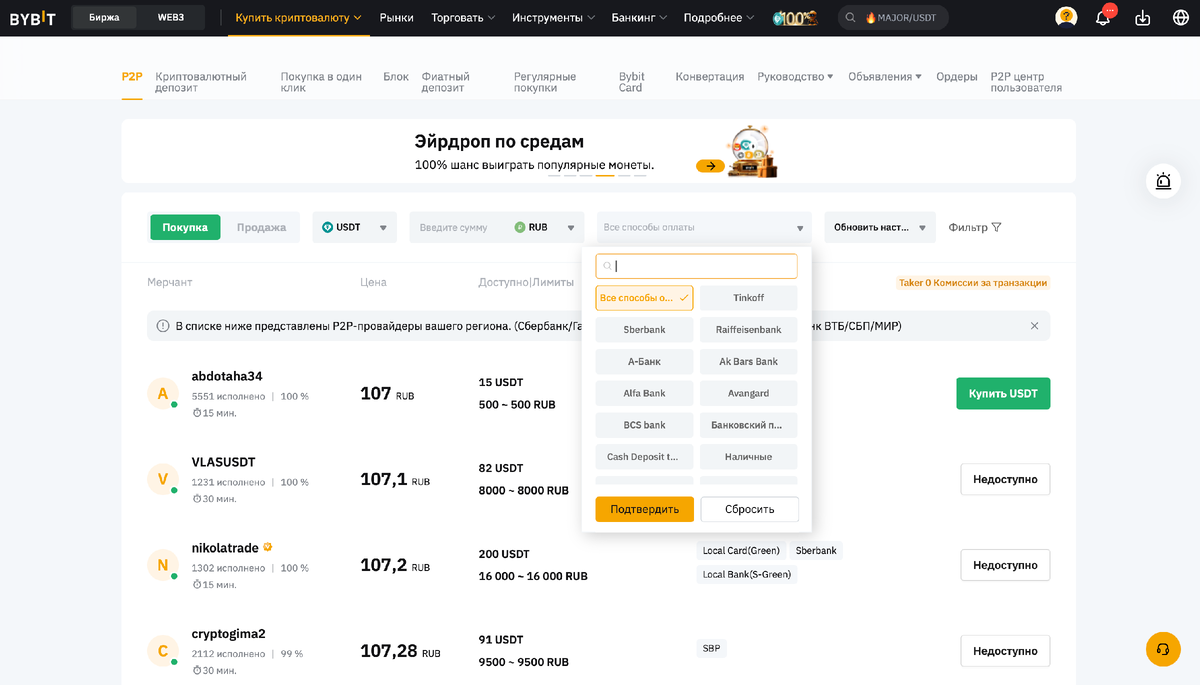Click the alarm widget on right edge
Screen dimensions: 1200x685
(1163, 181)
